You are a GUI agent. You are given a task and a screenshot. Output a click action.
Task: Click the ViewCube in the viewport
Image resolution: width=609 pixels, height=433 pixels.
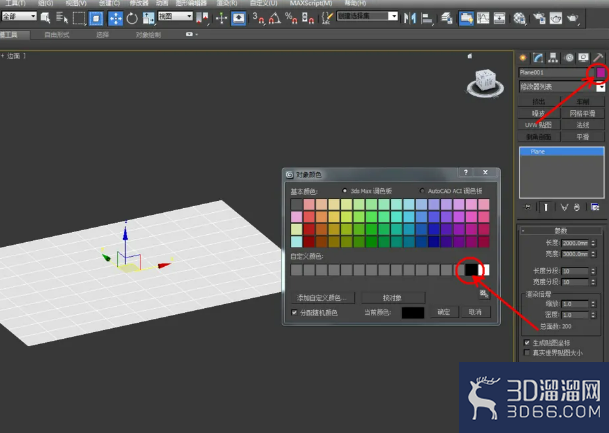click(x=485, y=82)
